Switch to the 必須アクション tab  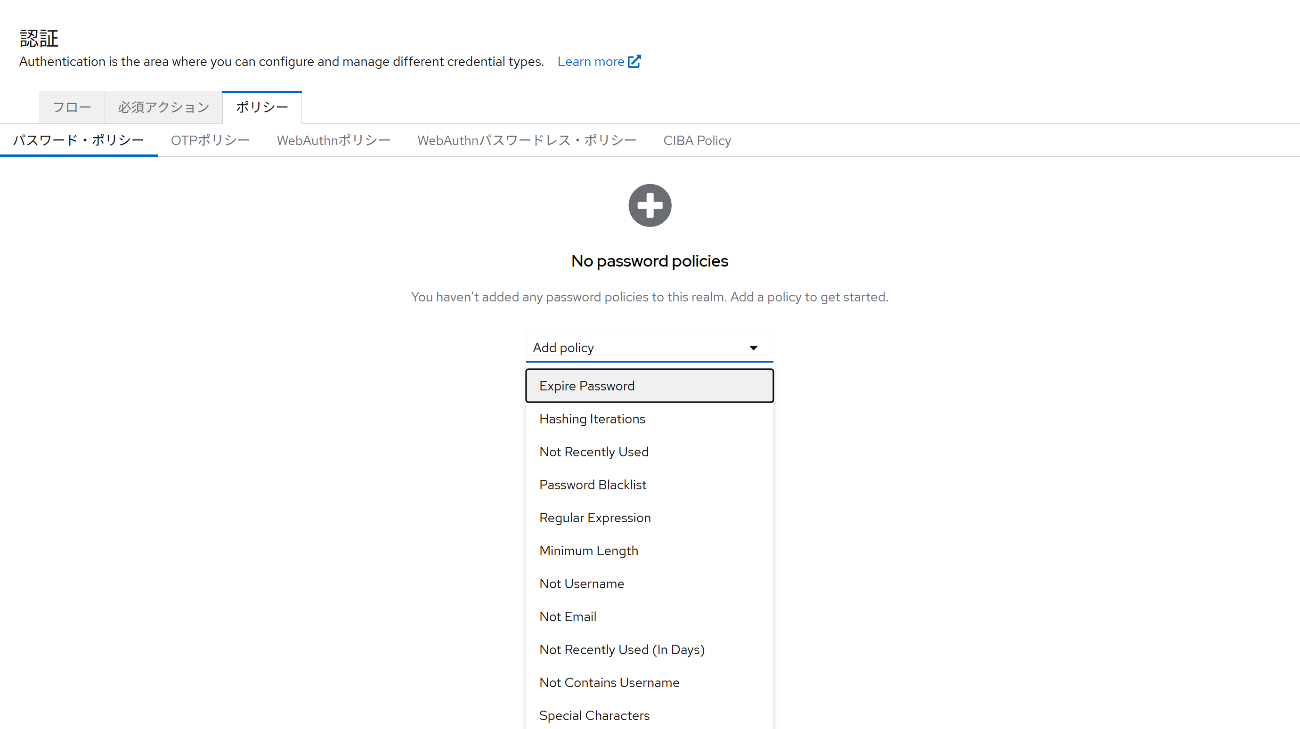[x=163, y=107]
